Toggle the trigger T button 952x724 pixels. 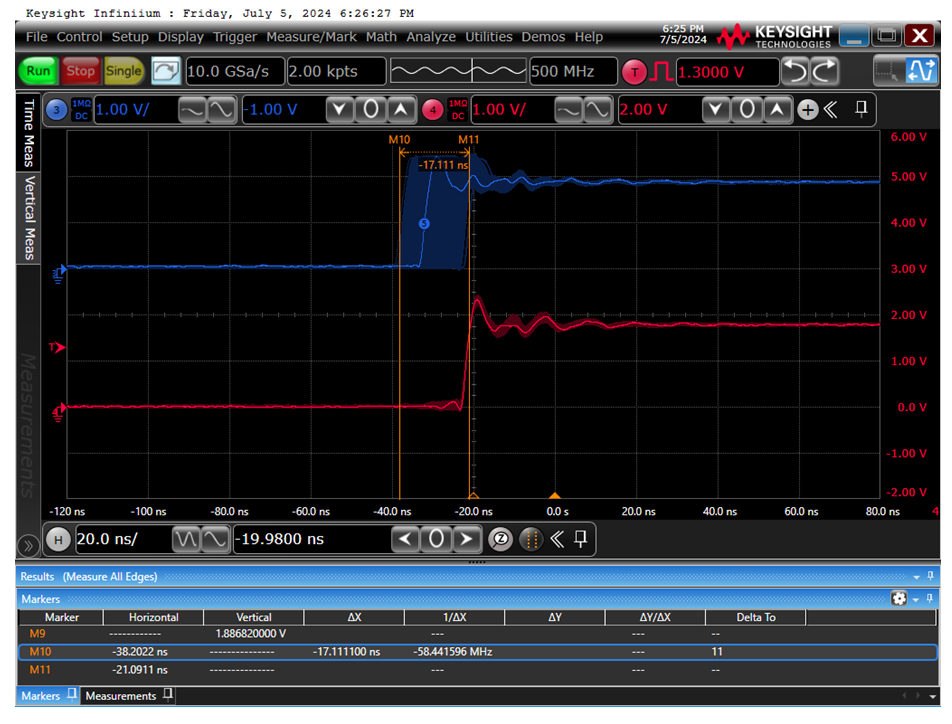tap(634, 72)
